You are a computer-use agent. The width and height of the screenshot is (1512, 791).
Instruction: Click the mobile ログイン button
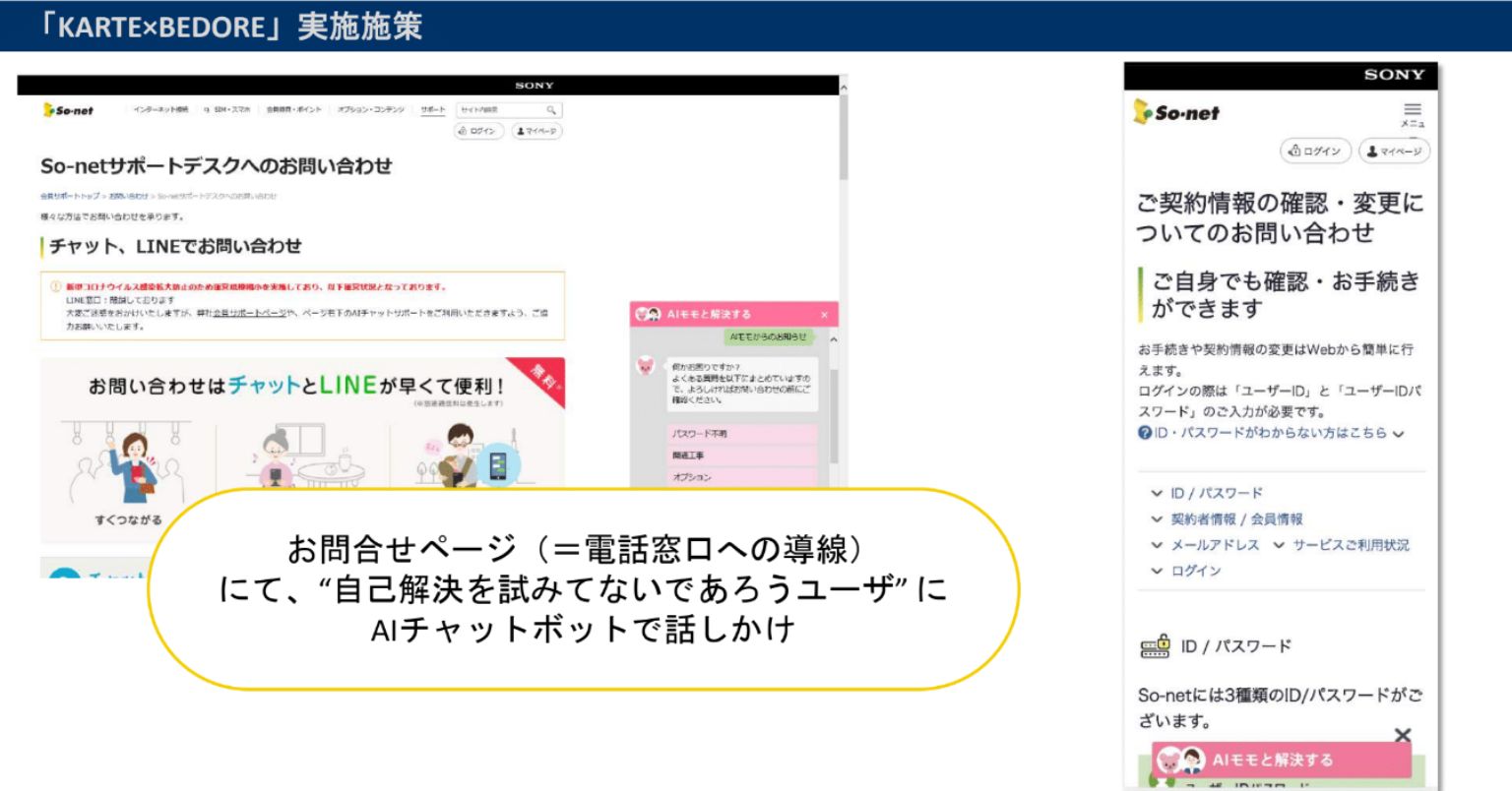click(x=1315, y=152)
